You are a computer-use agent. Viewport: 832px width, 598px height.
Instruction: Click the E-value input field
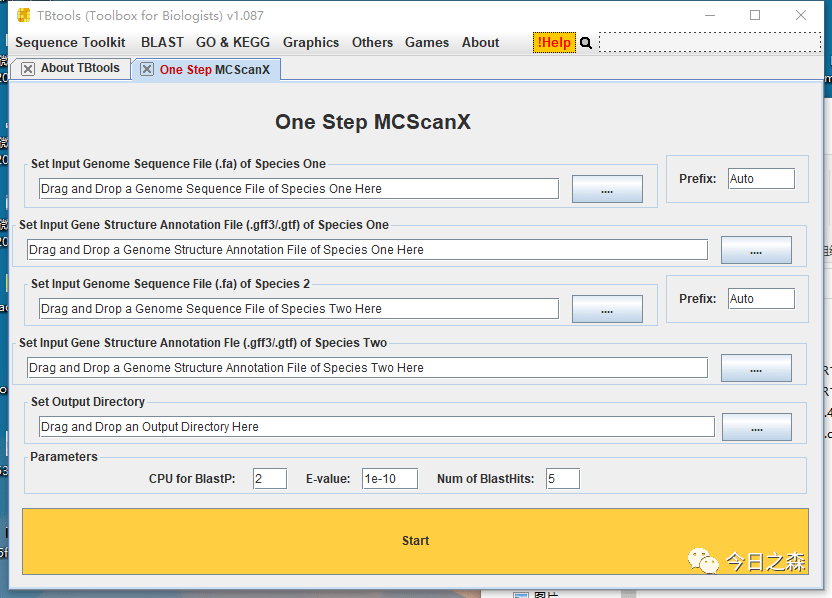pyautogui.click(x=390, y=479)
